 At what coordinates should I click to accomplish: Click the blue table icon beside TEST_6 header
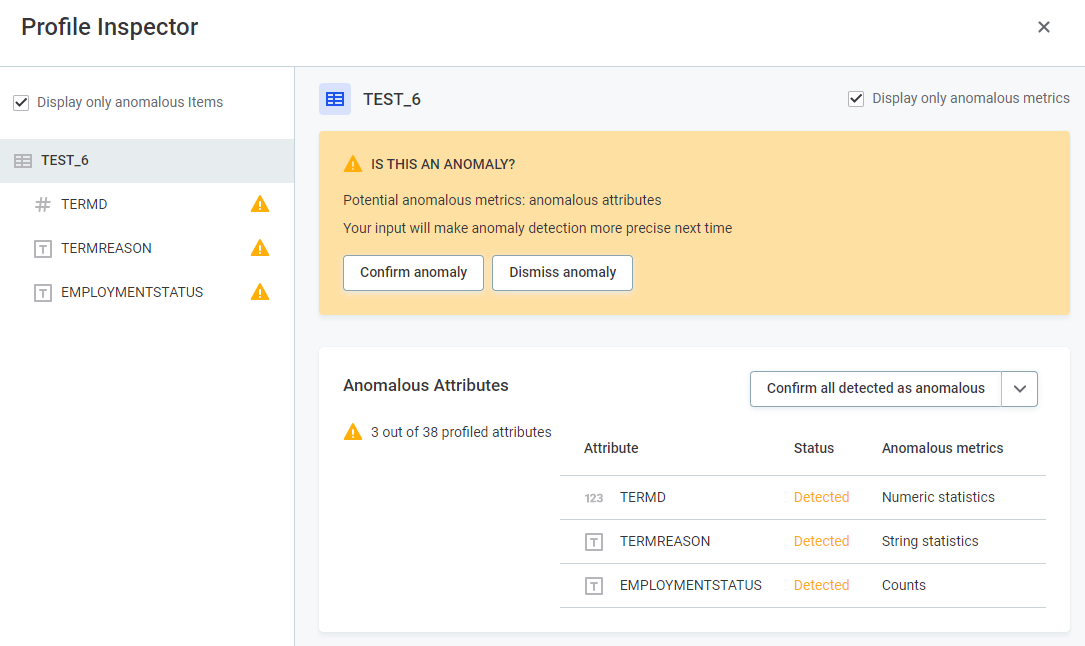coord(335,99)
